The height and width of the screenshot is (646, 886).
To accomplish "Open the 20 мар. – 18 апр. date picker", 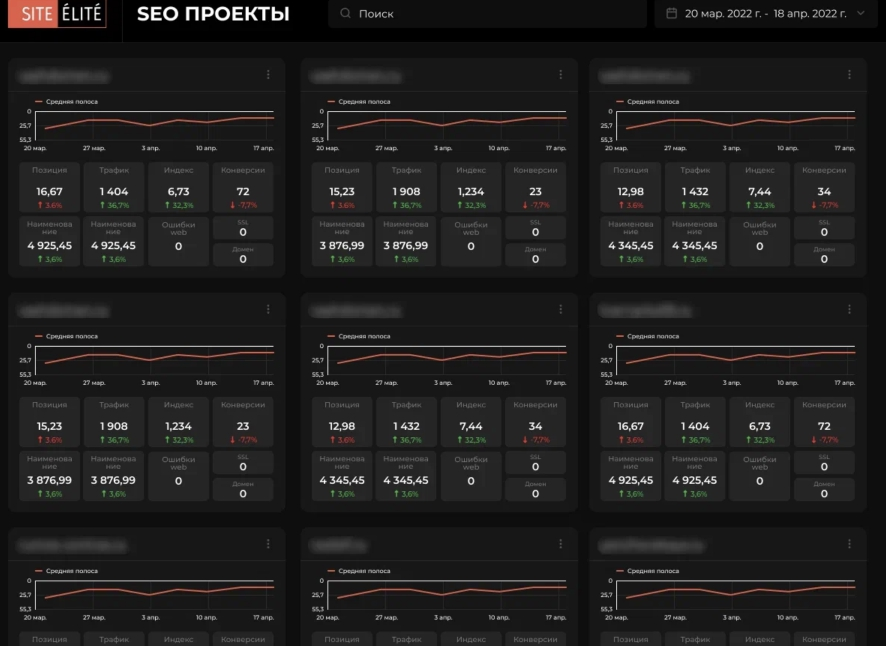I will (766, 14).
